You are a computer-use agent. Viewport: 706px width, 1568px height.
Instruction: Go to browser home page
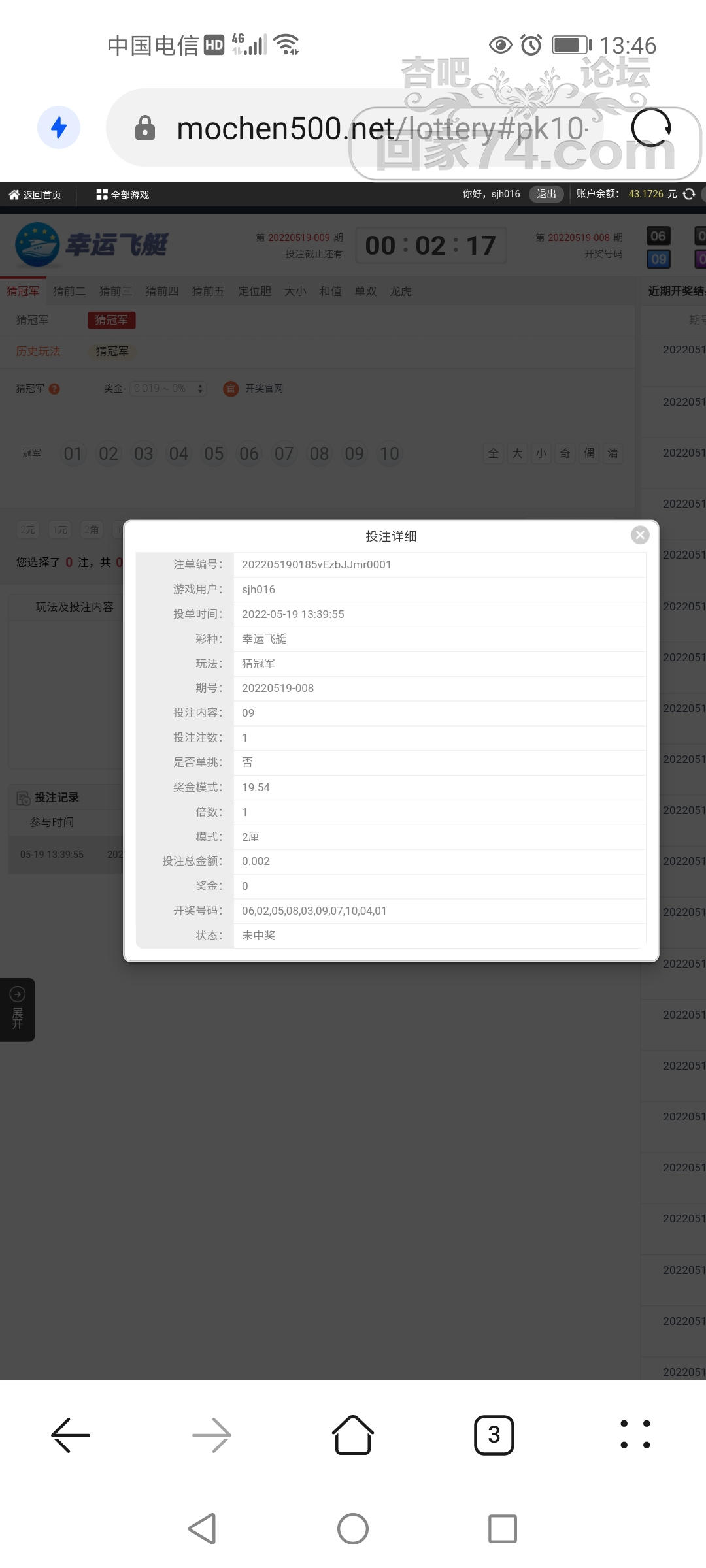pyautogui.click(x=353, y=1435)
